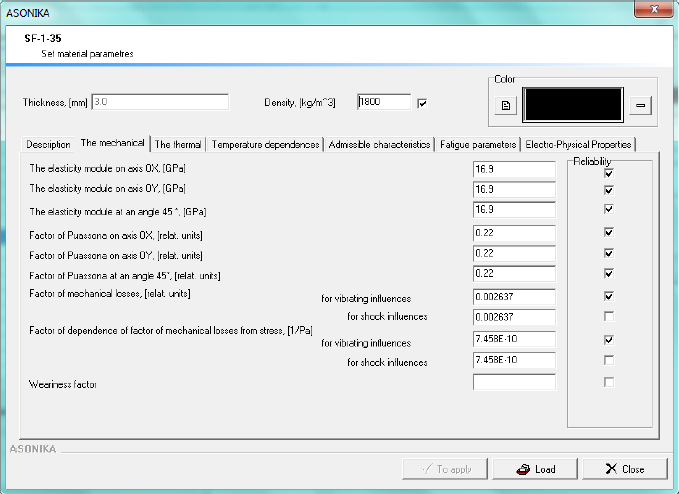Open The thermal tab
Screen dimensions: 679x494
click(178, 144)
